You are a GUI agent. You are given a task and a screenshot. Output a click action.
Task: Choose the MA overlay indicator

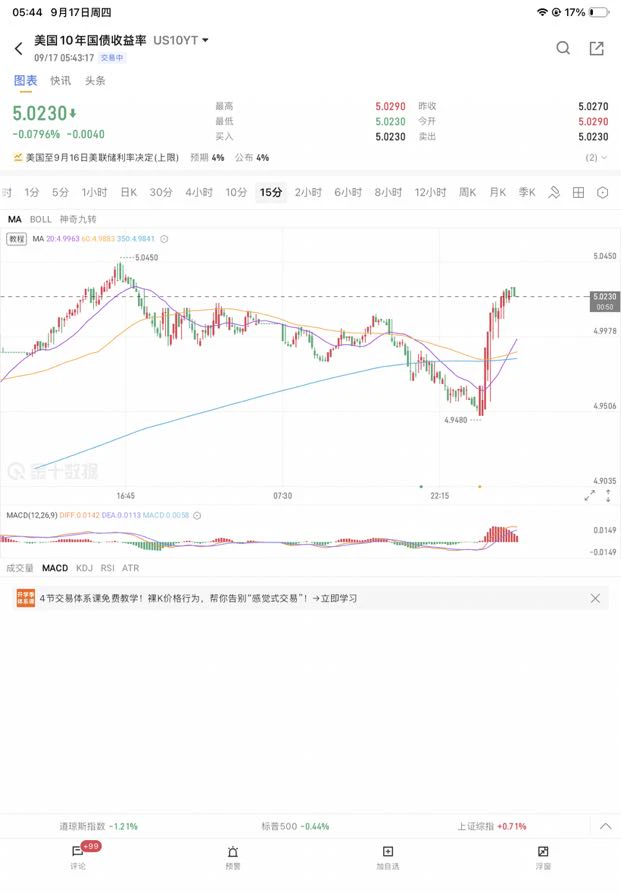[15, 220]
